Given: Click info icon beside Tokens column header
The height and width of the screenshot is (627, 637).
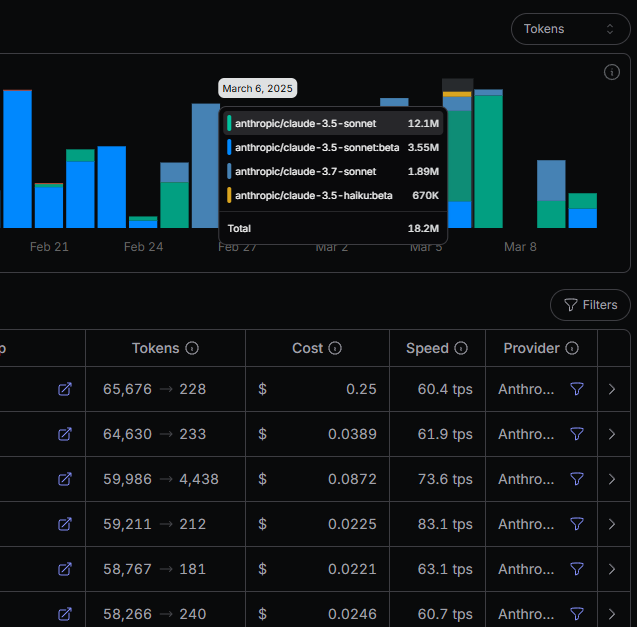Looking at the screenshot, I should pyautogui.click(x=192, y=348).
